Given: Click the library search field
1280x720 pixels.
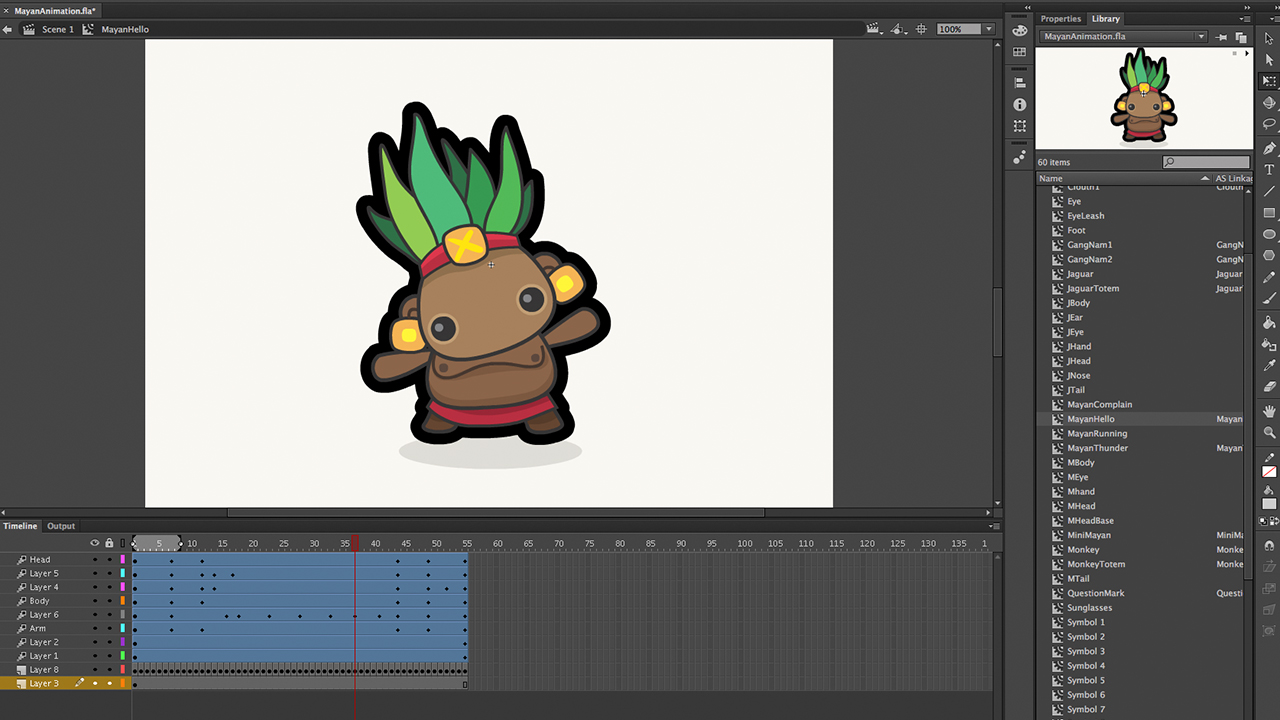Looking at the screenshot, I should 1206,162.
